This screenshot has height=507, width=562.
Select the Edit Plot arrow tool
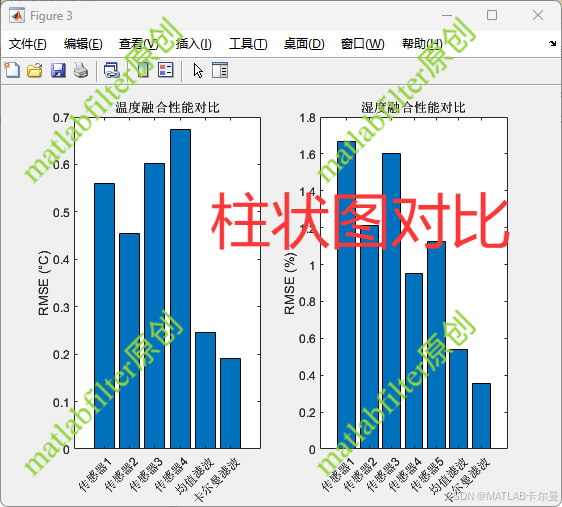pyautogui.click(x=198, y=71)
